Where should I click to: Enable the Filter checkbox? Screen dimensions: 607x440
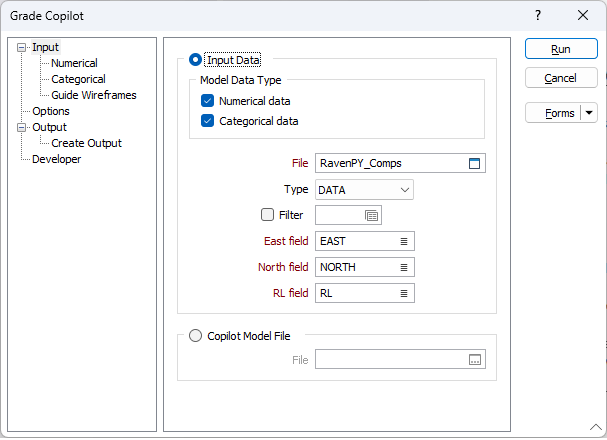[267, 215]
